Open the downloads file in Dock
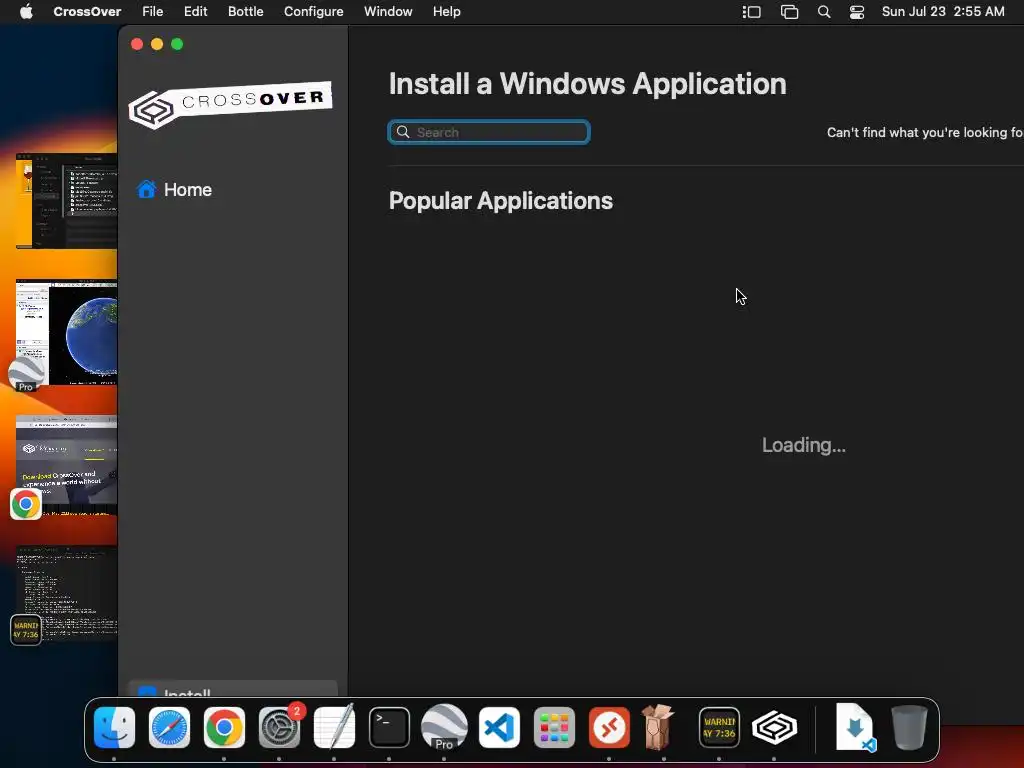Viewport: 1024px width, 768px height. point(856,728)
